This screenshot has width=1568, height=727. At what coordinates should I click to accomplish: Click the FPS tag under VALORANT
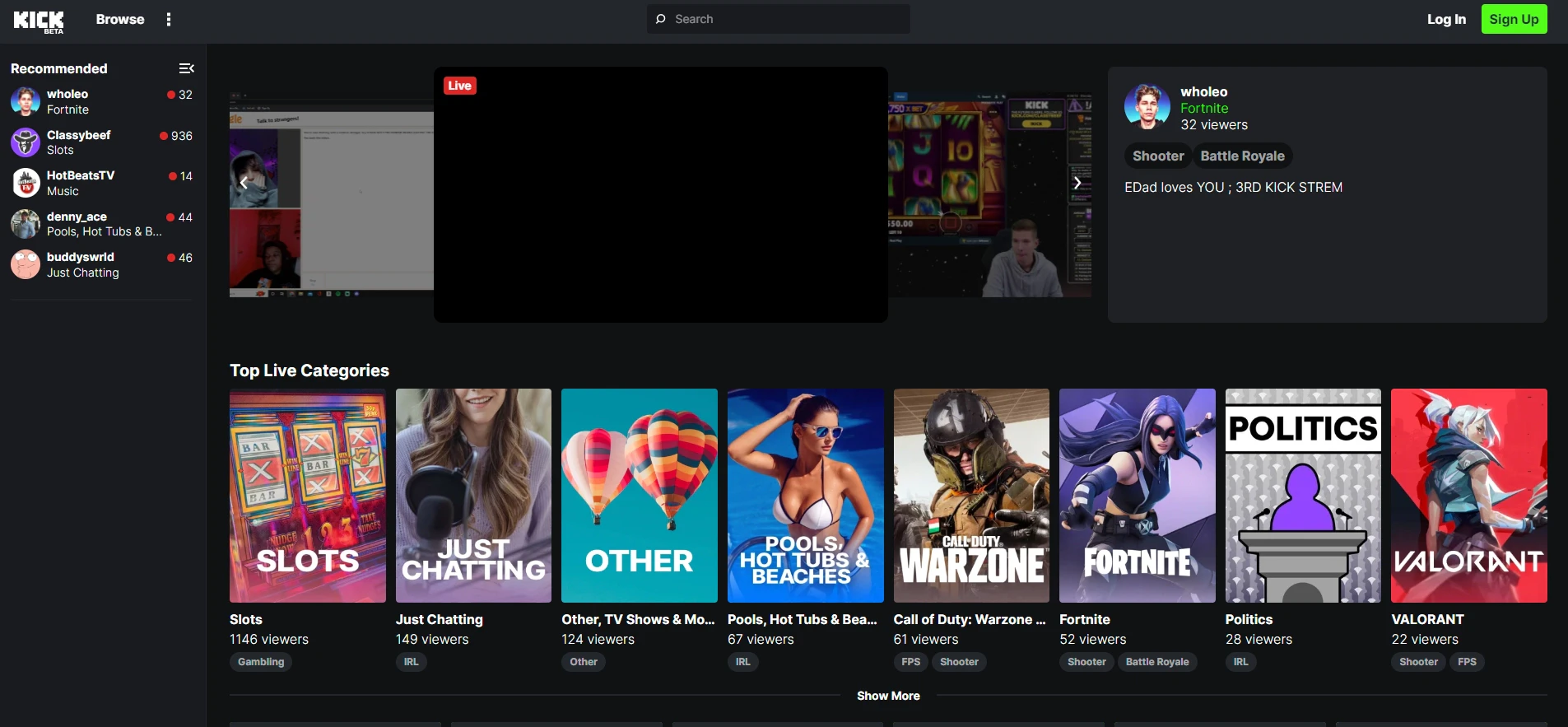click(x=1467, y=662)
